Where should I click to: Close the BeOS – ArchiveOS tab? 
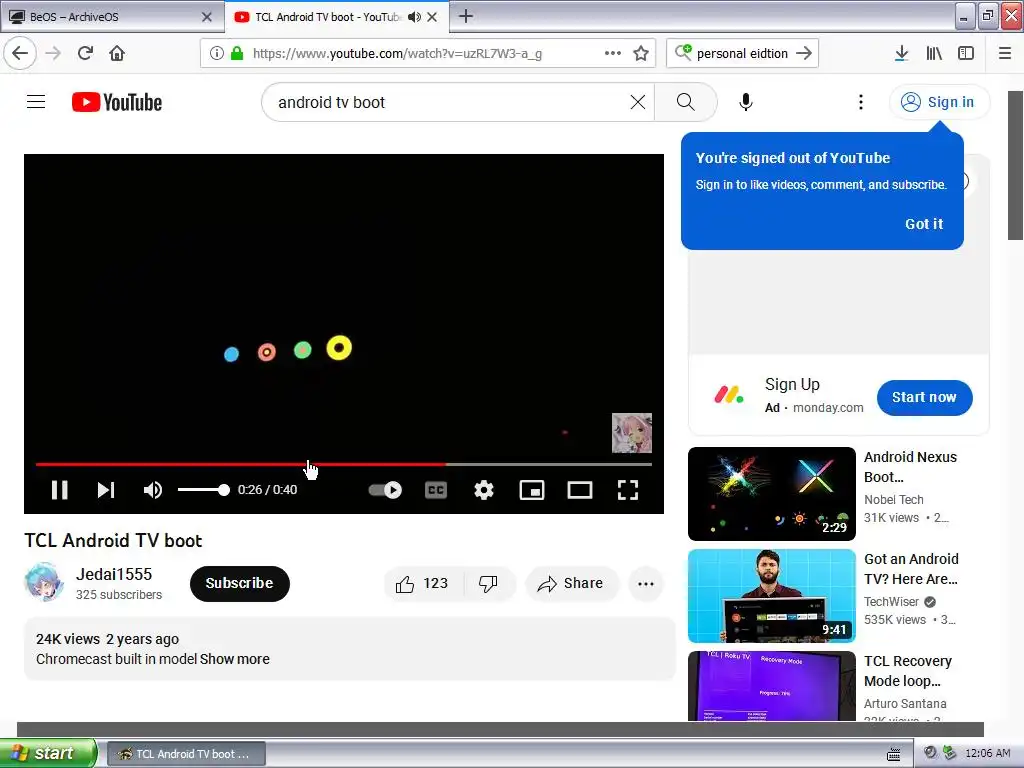[206, 17]
